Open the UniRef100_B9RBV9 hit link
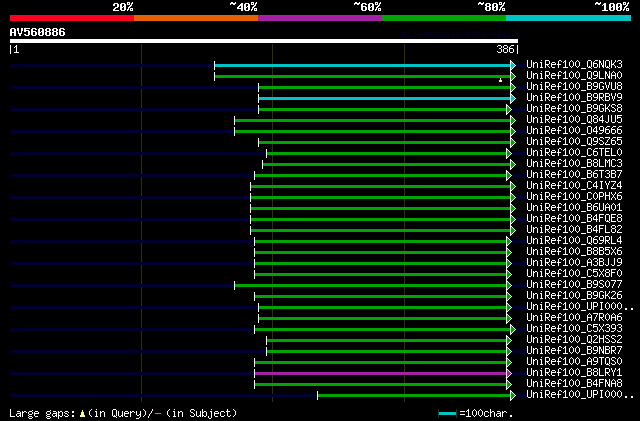The image size is (640, 421). click(574, 98)
